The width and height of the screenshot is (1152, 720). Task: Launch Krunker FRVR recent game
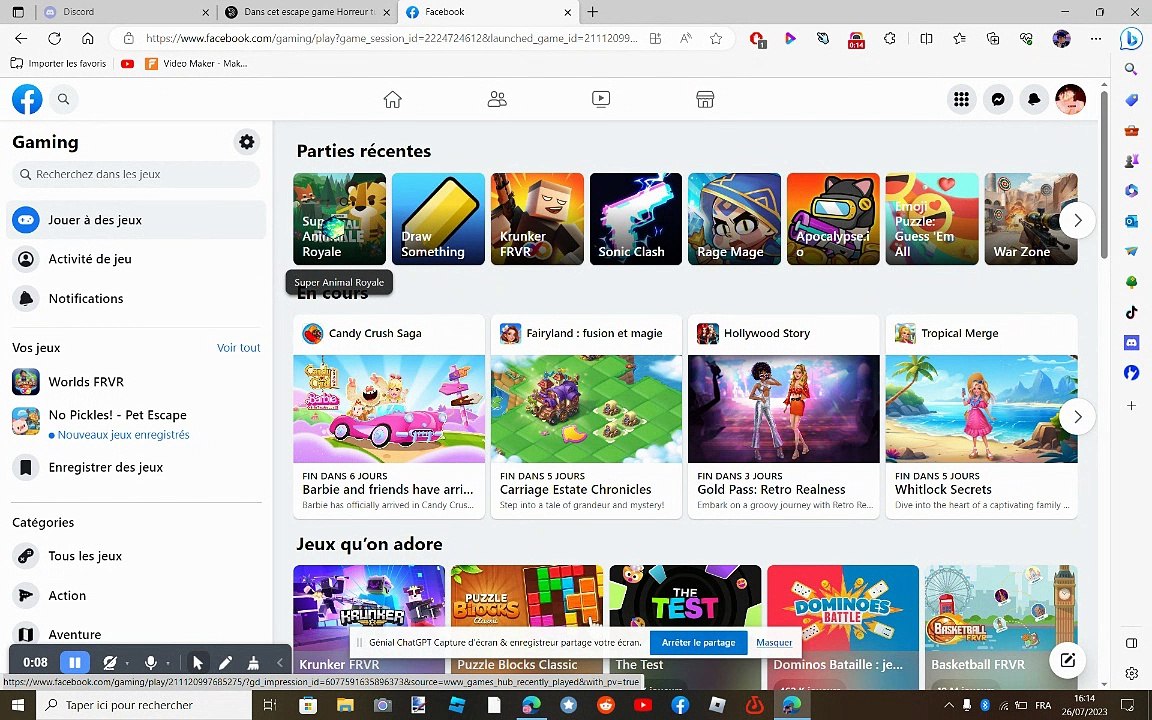click(537, 219)
